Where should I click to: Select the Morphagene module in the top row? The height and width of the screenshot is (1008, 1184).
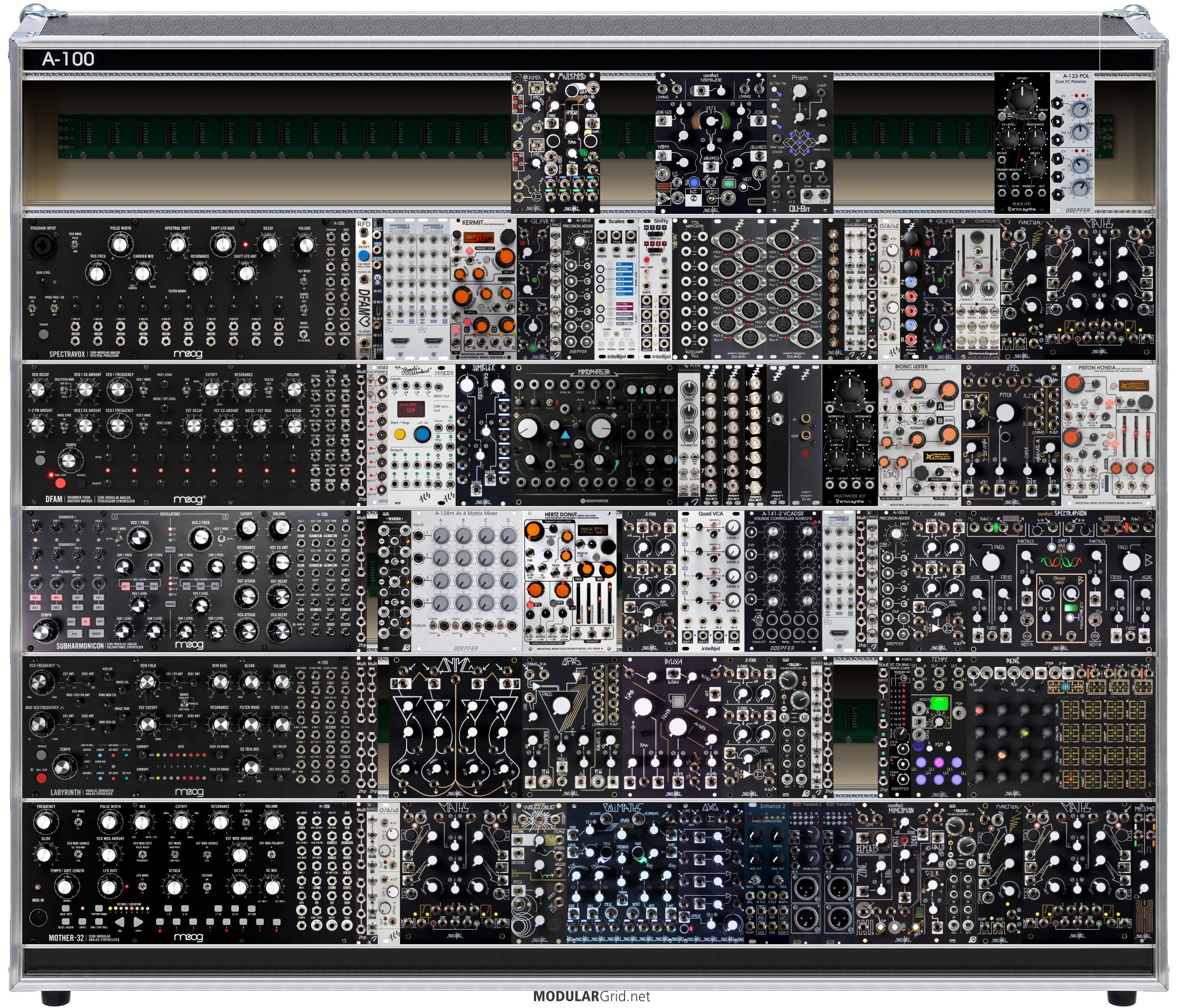(710, 143)
